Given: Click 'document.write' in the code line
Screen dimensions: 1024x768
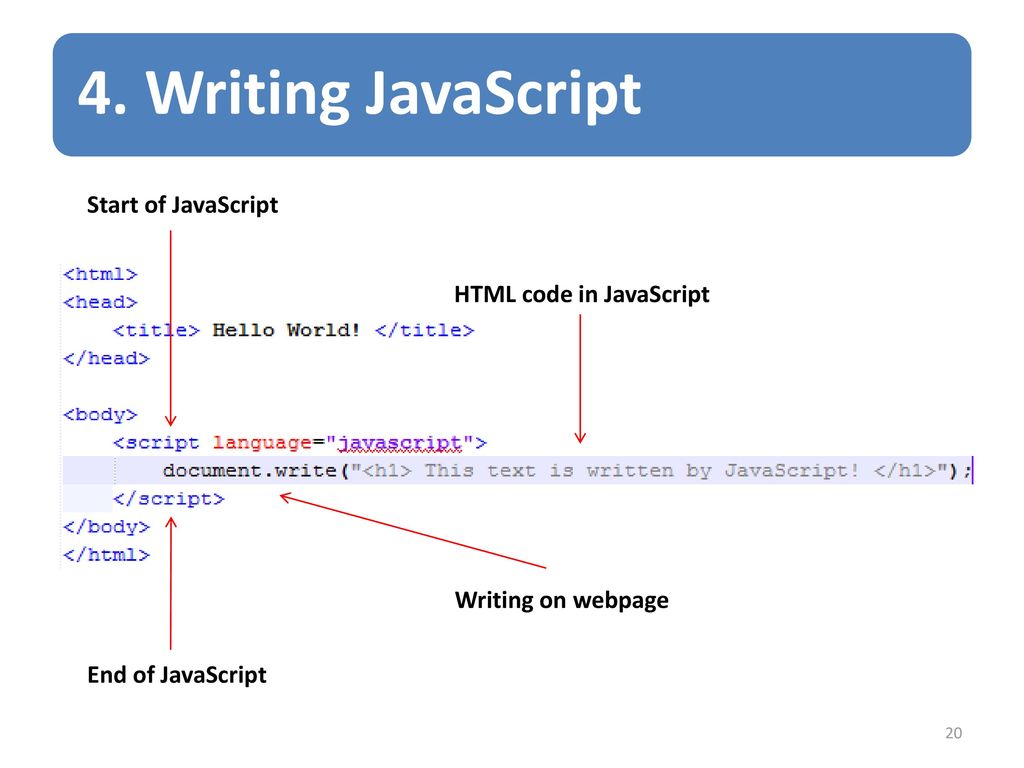Looking at the screenshot, I should [x=249, y=471].
